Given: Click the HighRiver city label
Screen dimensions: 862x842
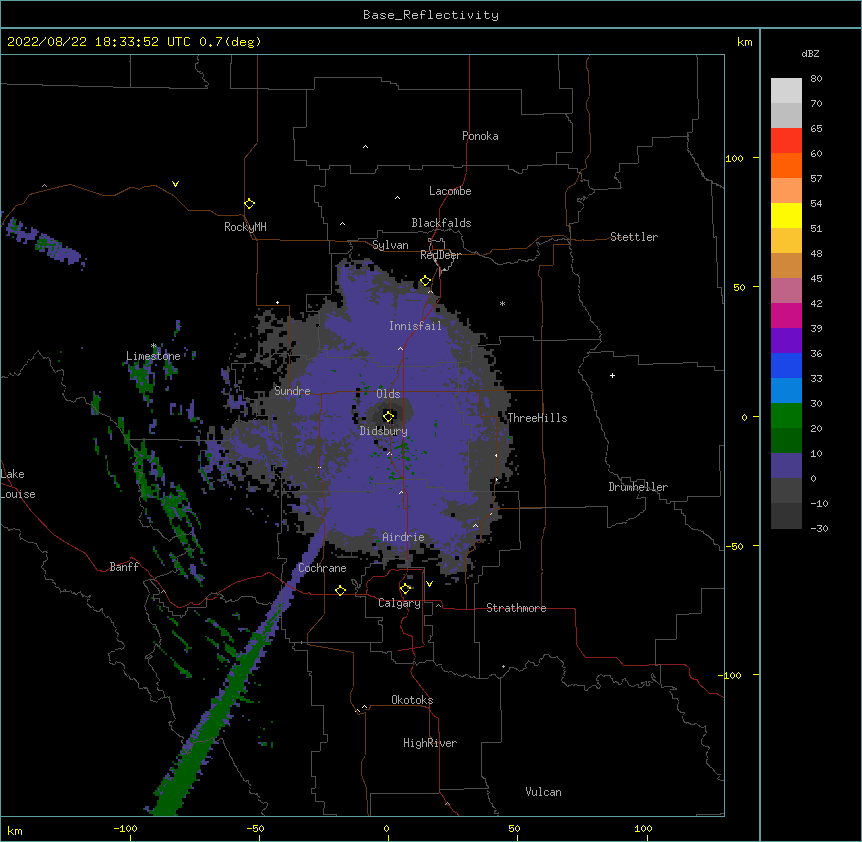Looking at the screenshot, I should [430, 743].
